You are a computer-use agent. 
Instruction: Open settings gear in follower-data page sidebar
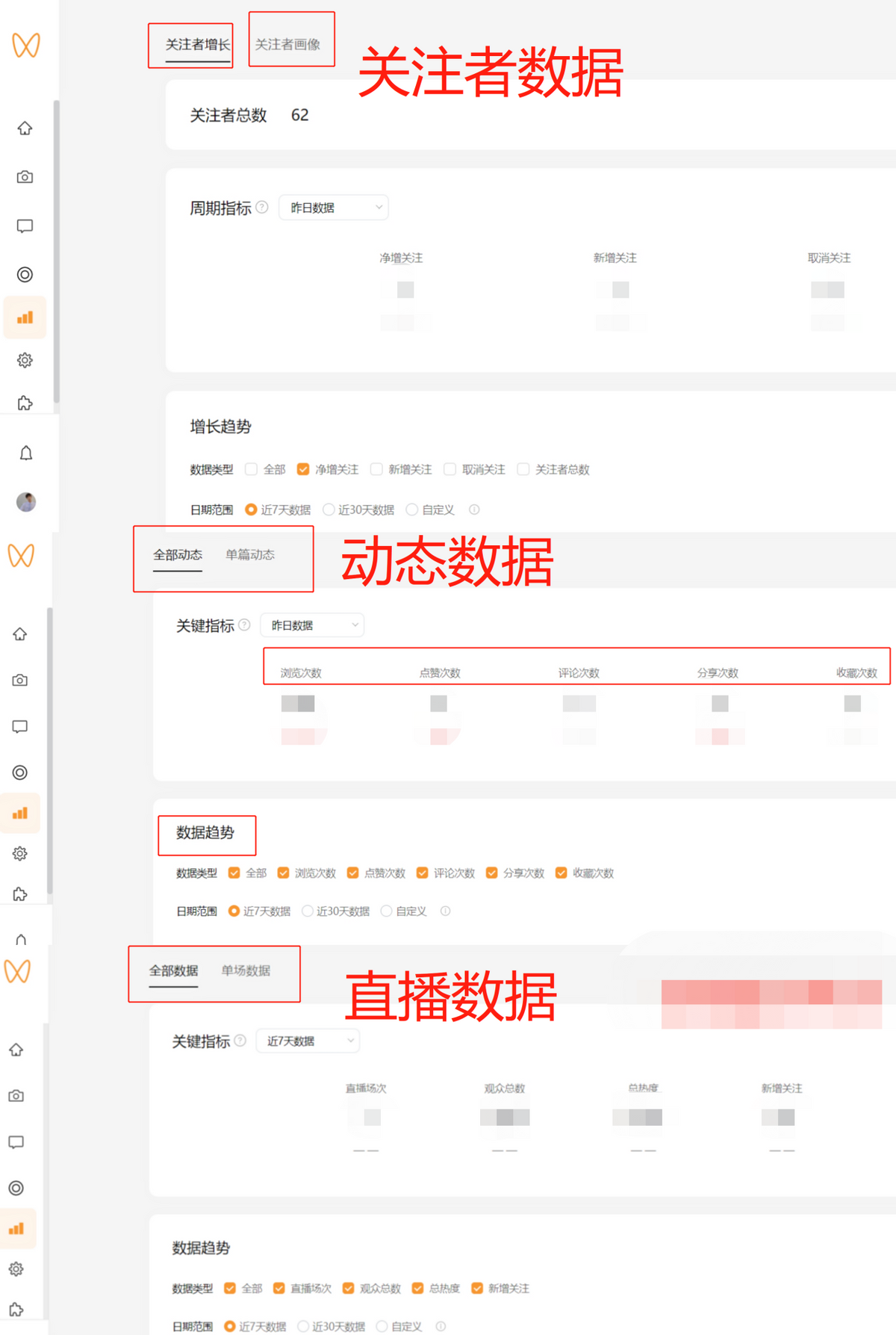tap(25, 360)
